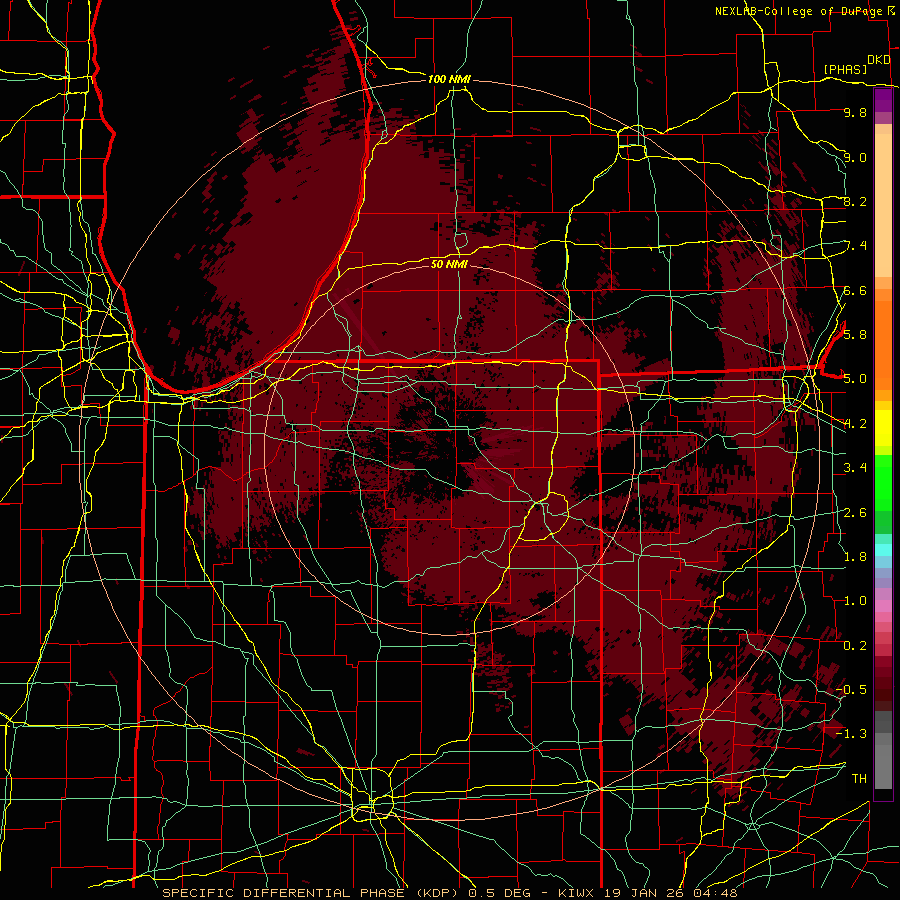Screen dimensions: 900x900
Task: Click the pink swatch on the color bar
Action: (883, 606)
